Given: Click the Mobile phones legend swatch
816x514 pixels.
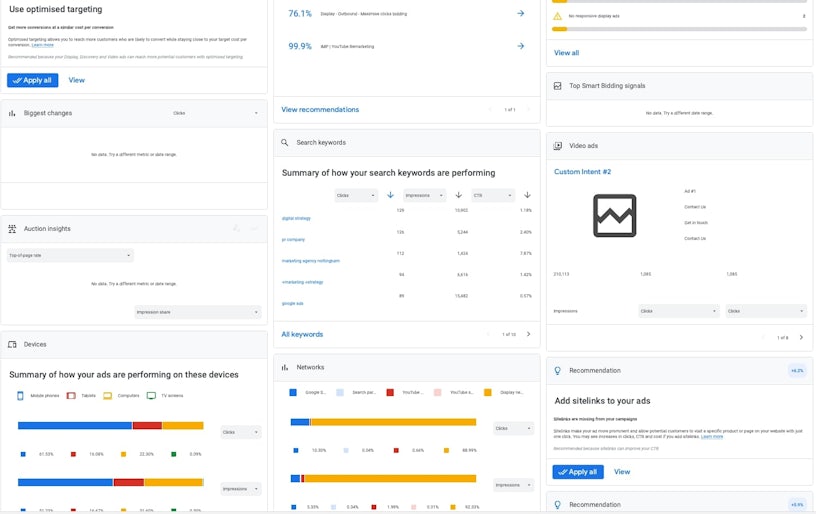Looking at the screenshot, I should click(21, 396).
